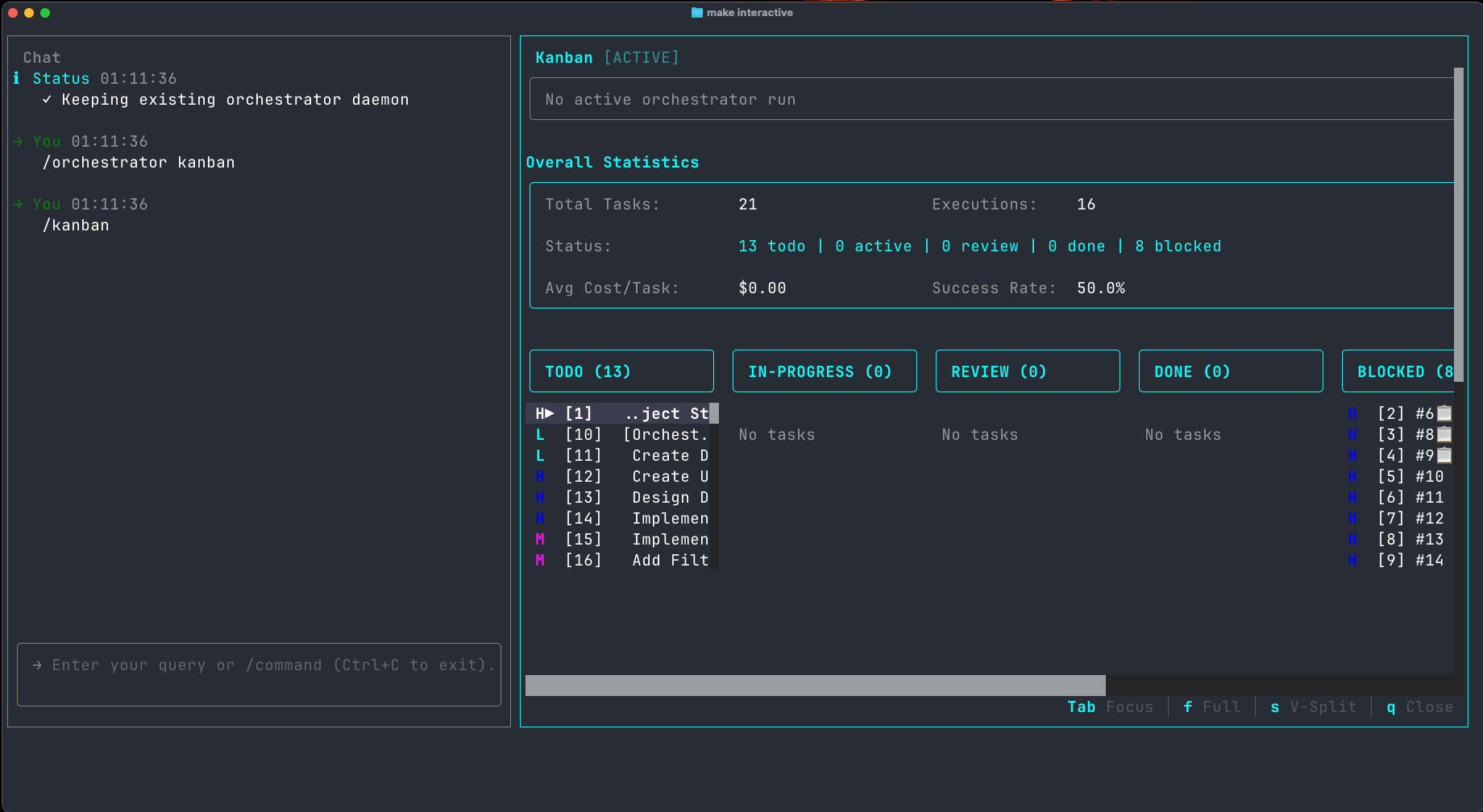Click the M priority badge on task [15]
This screenshot has height=812, width=1483.
click(x=540, y=539)
